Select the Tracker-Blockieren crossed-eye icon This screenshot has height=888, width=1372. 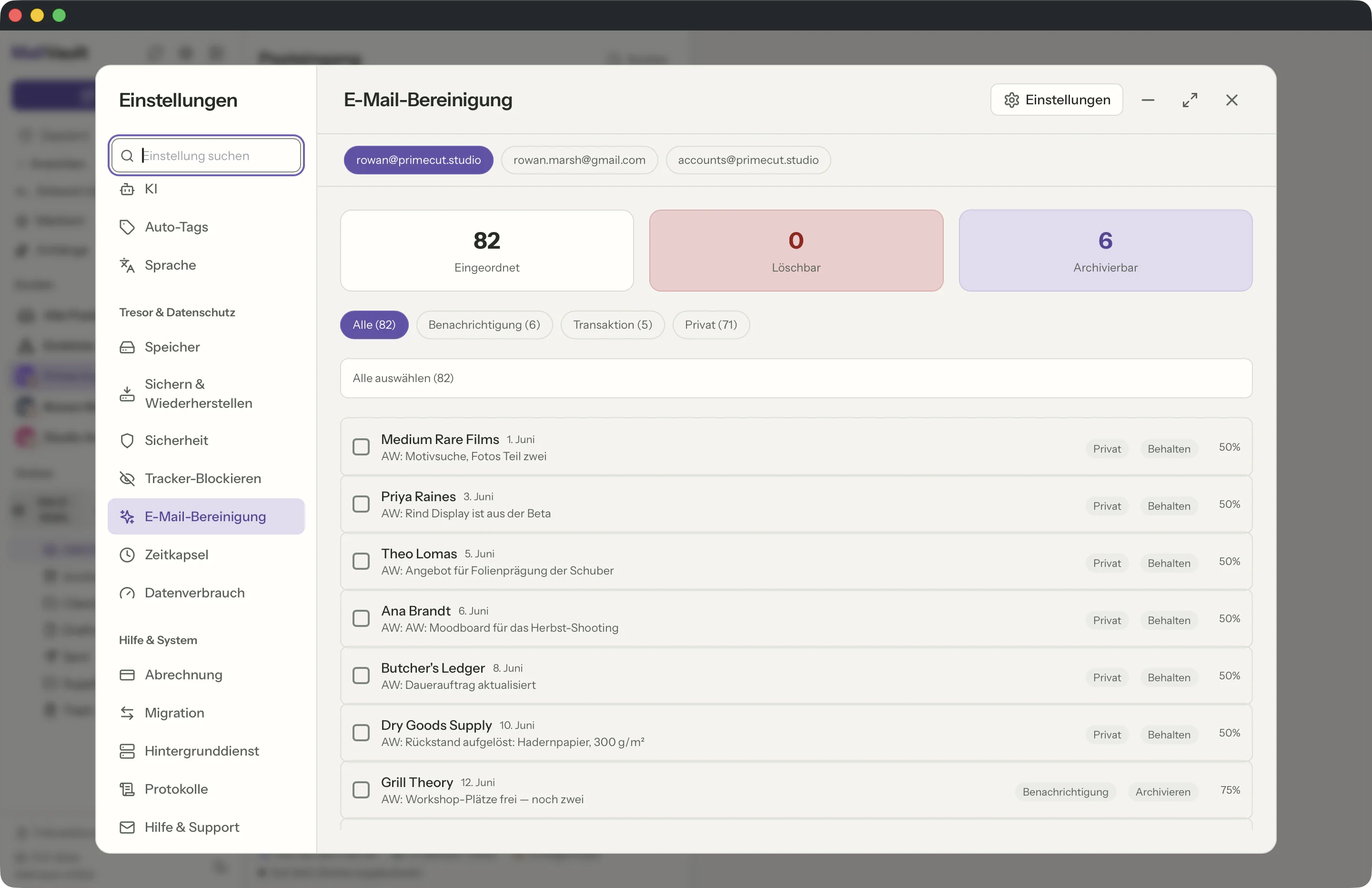[x=127, y=479]
